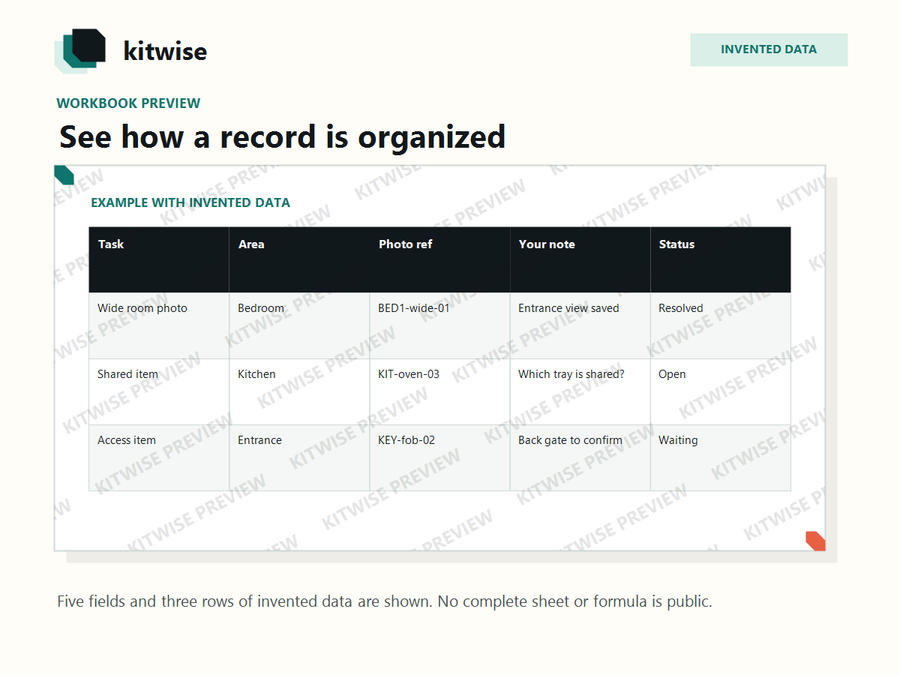Screen dimensions: 900x675
Task: Select the Entrance area cell
Action: coord(299,457)
